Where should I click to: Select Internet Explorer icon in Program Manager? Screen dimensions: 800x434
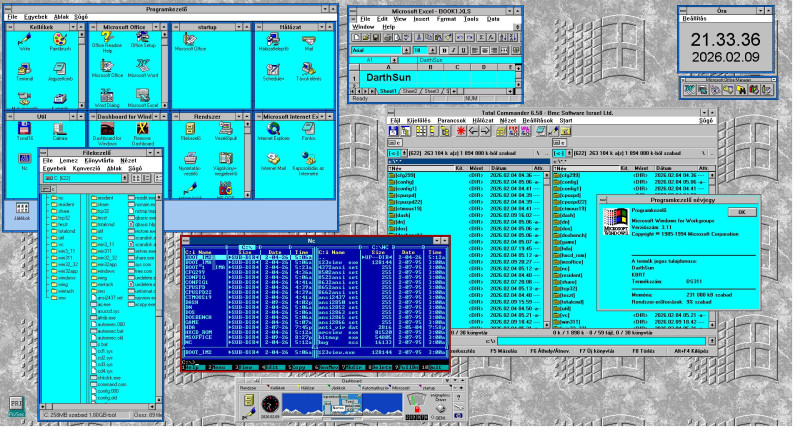[273, 132]
